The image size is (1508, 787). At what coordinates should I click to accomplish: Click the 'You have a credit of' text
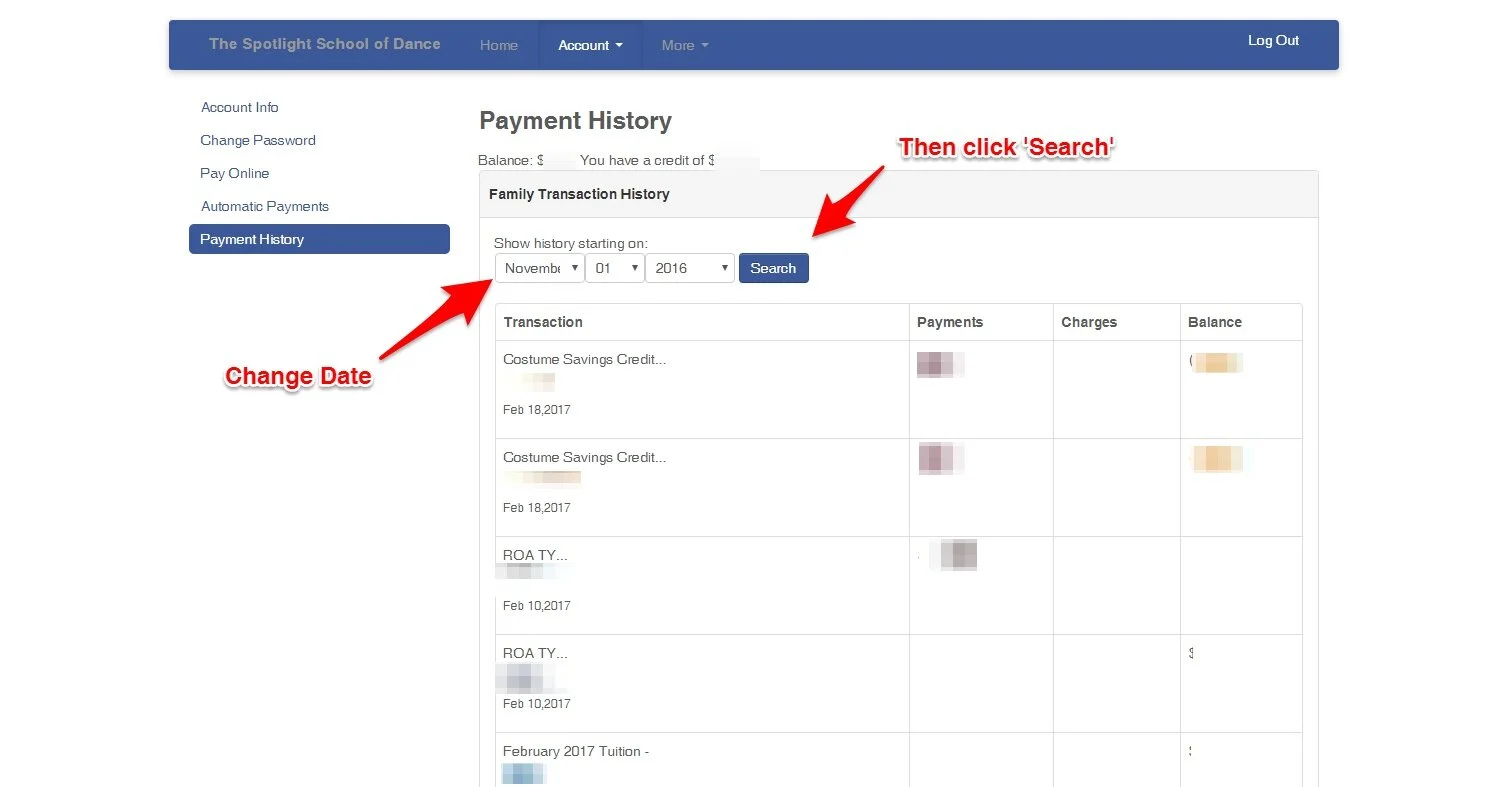click(647, 160)
